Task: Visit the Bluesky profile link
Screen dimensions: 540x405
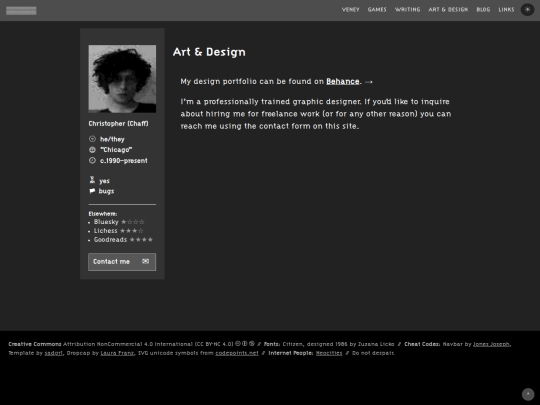Action: coord(106,222)
